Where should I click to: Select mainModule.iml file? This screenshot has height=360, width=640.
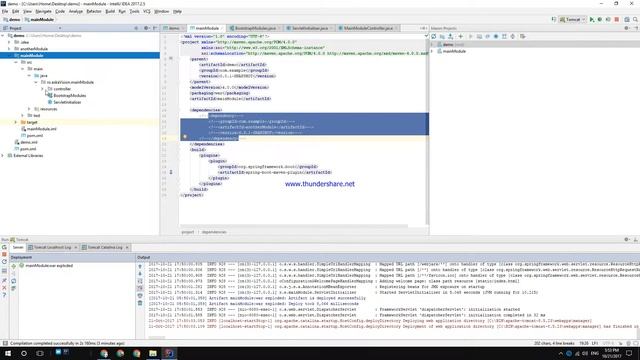click(41, 129)
